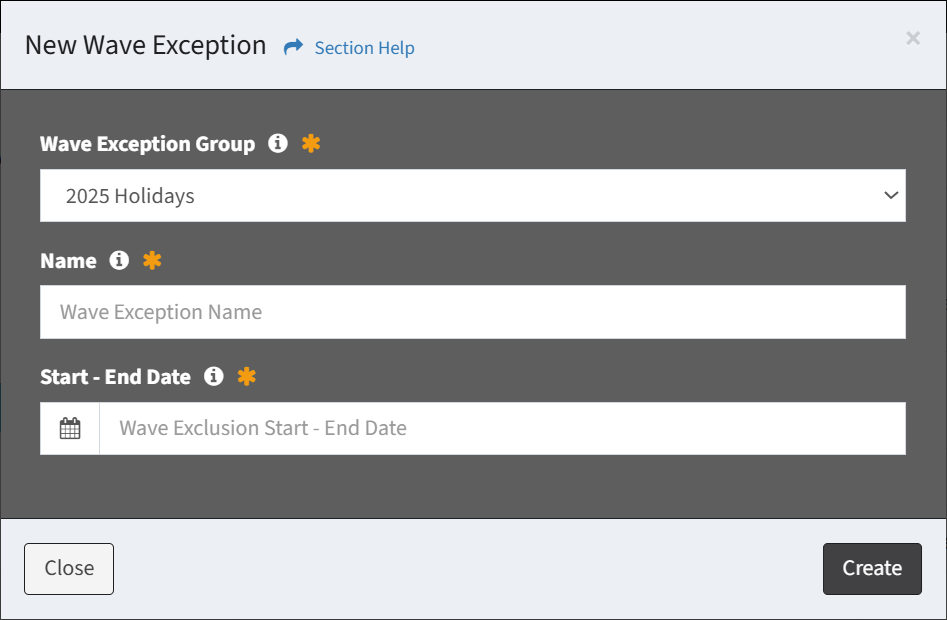Open the calendar date picker icon
This screenshot has height=620, width=947.
pyautogui.click(x=70, y=429)
